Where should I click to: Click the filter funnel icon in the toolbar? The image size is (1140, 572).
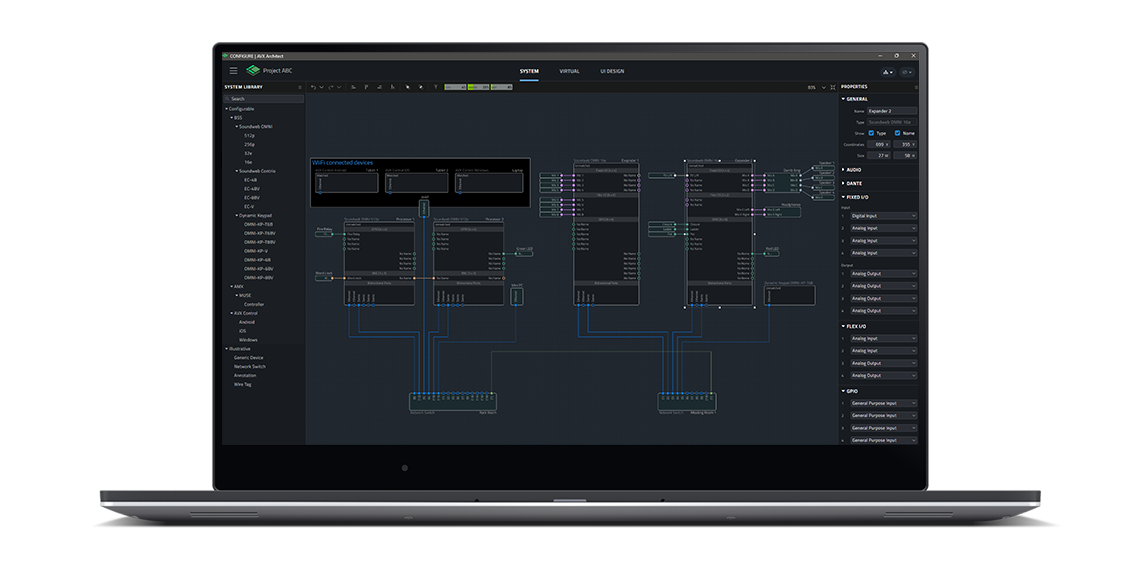point(435,87)
